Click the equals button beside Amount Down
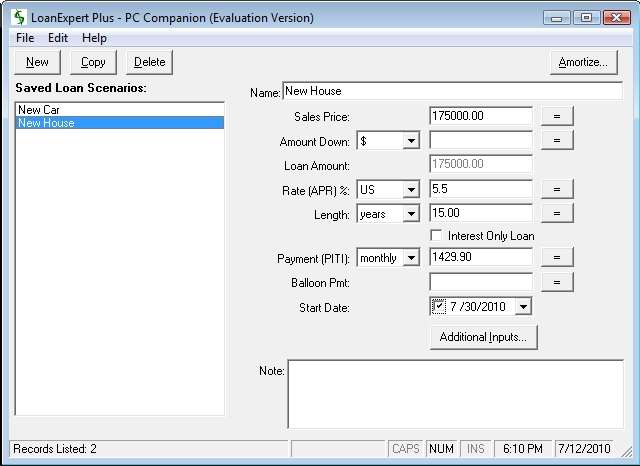The image size is (640, 466). pyautogui.click(x=557, y=140)
